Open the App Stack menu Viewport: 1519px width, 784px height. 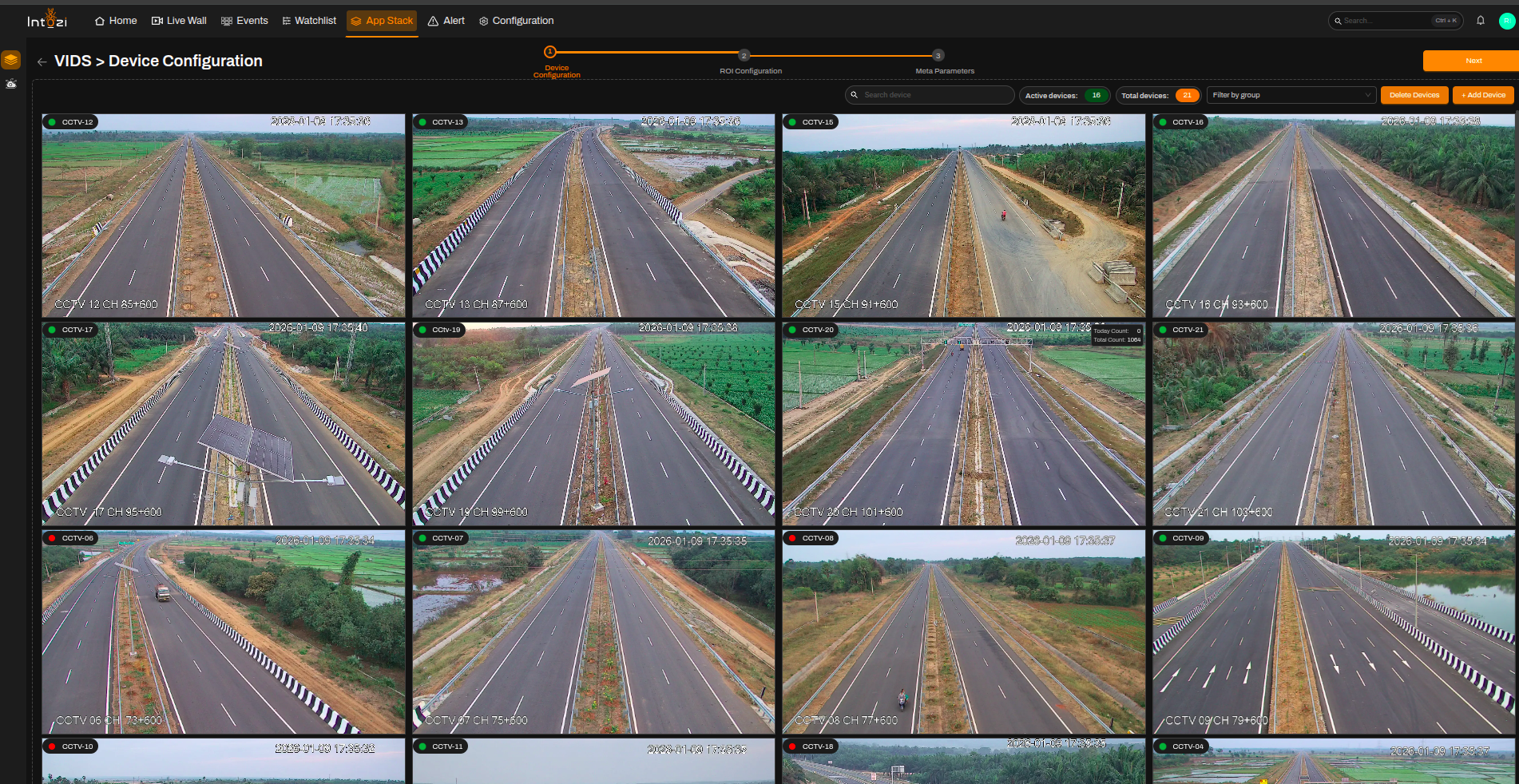[382, 21]
